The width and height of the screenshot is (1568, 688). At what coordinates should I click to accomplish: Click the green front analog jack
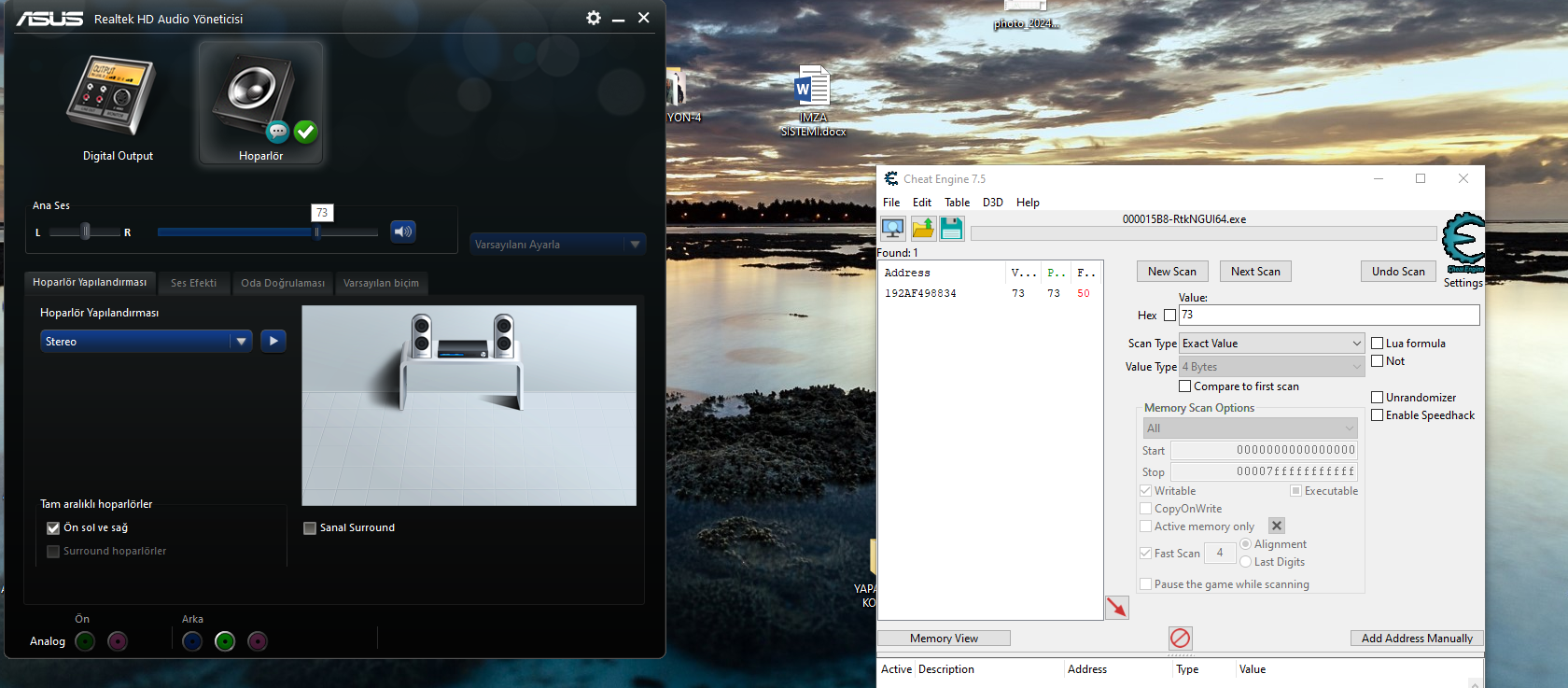coord(85,641)
